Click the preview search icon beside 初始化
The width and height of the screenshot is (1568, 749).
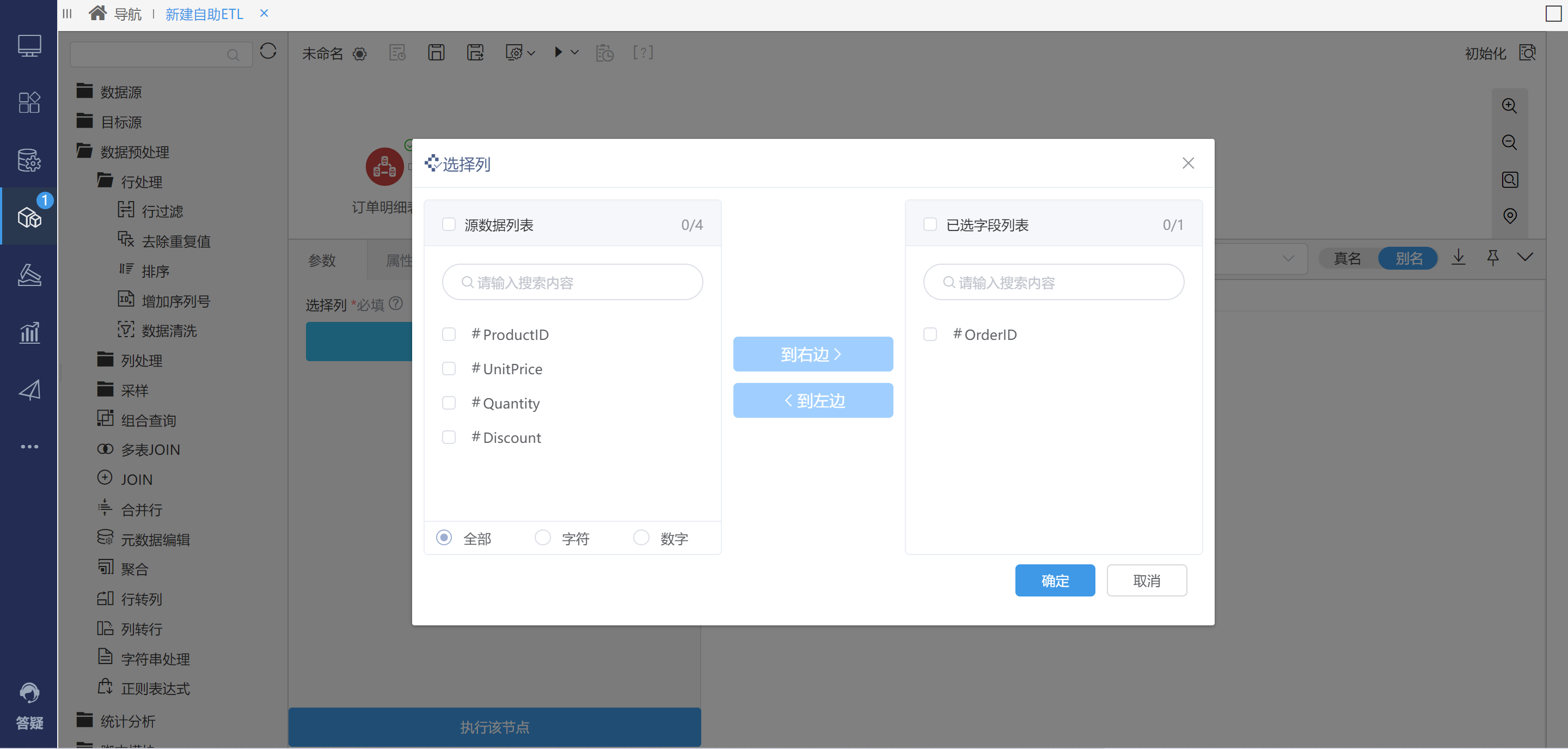coord(1527,53)
